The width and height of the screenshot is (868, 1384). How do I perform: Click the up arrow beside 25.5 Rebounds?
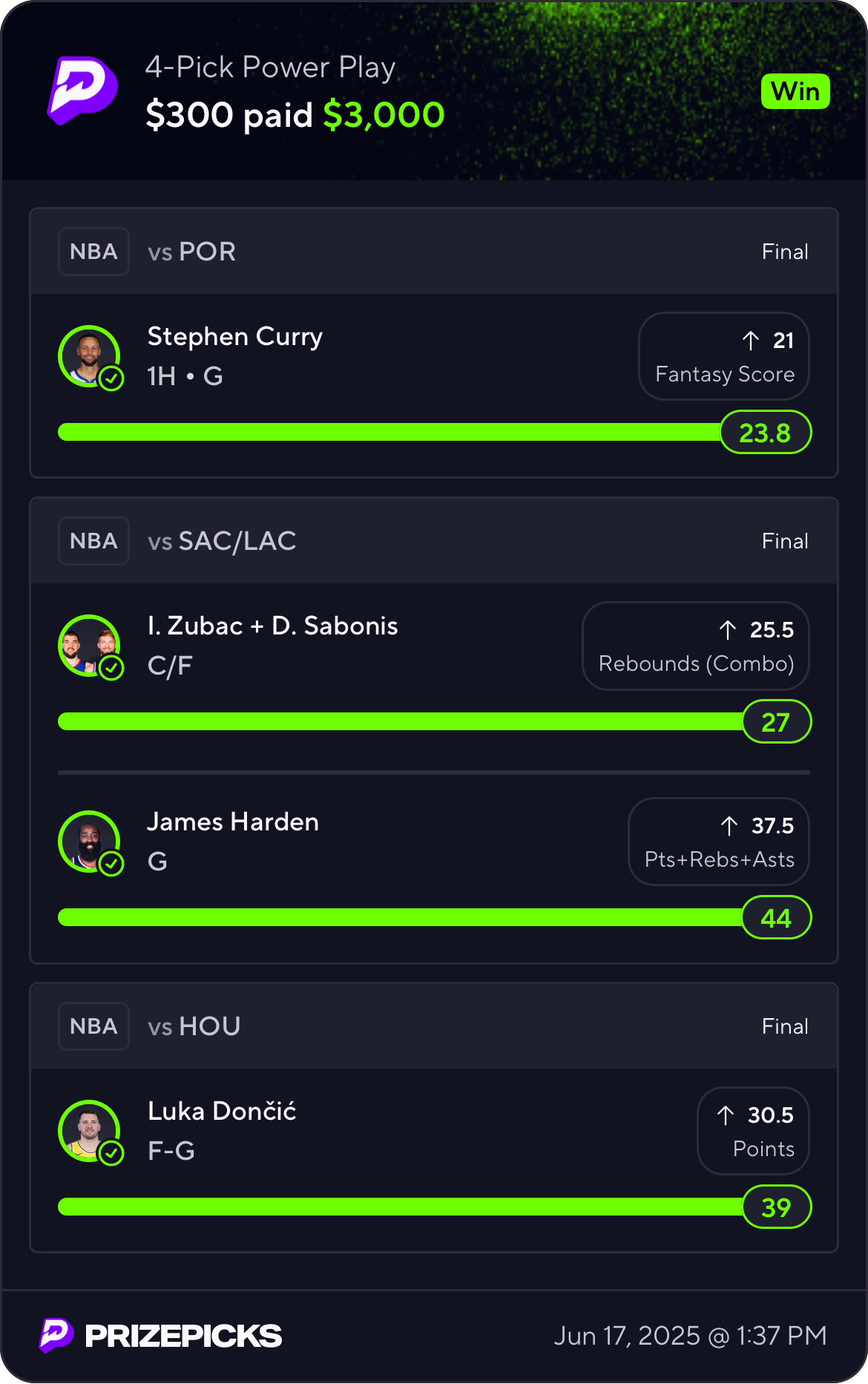coord(728,630)
